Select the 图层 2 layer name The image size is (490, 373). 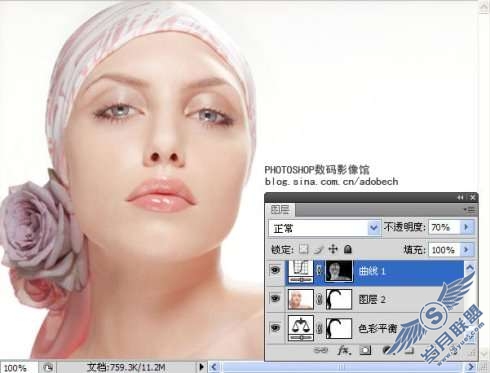pos(372,299)
